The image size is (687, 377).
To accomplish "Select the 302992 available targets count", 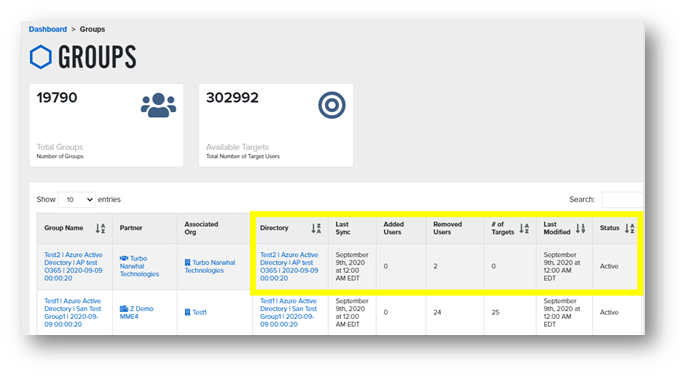I will click(232, 97).
